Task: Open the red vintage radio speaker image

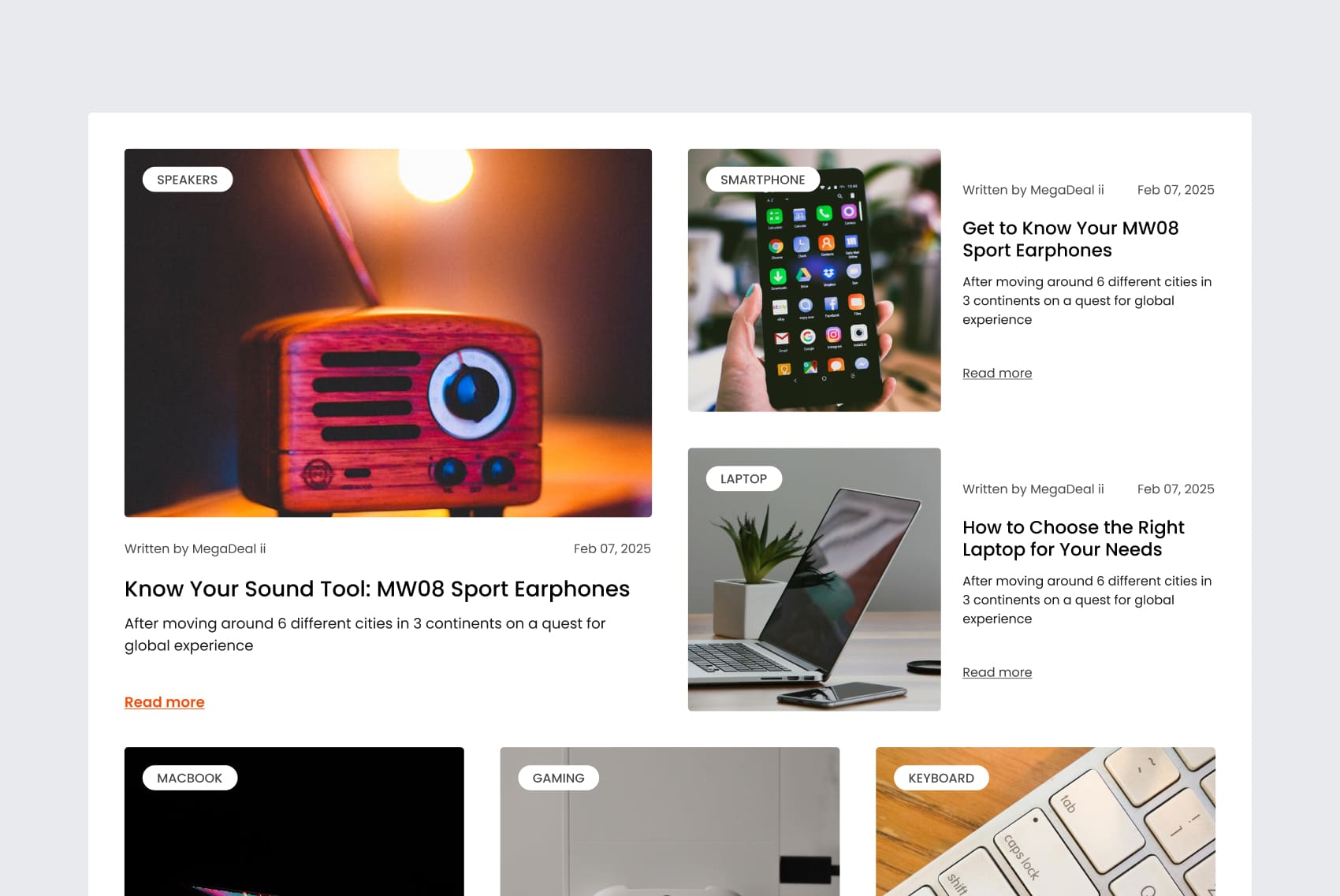Action: (388, 333)
